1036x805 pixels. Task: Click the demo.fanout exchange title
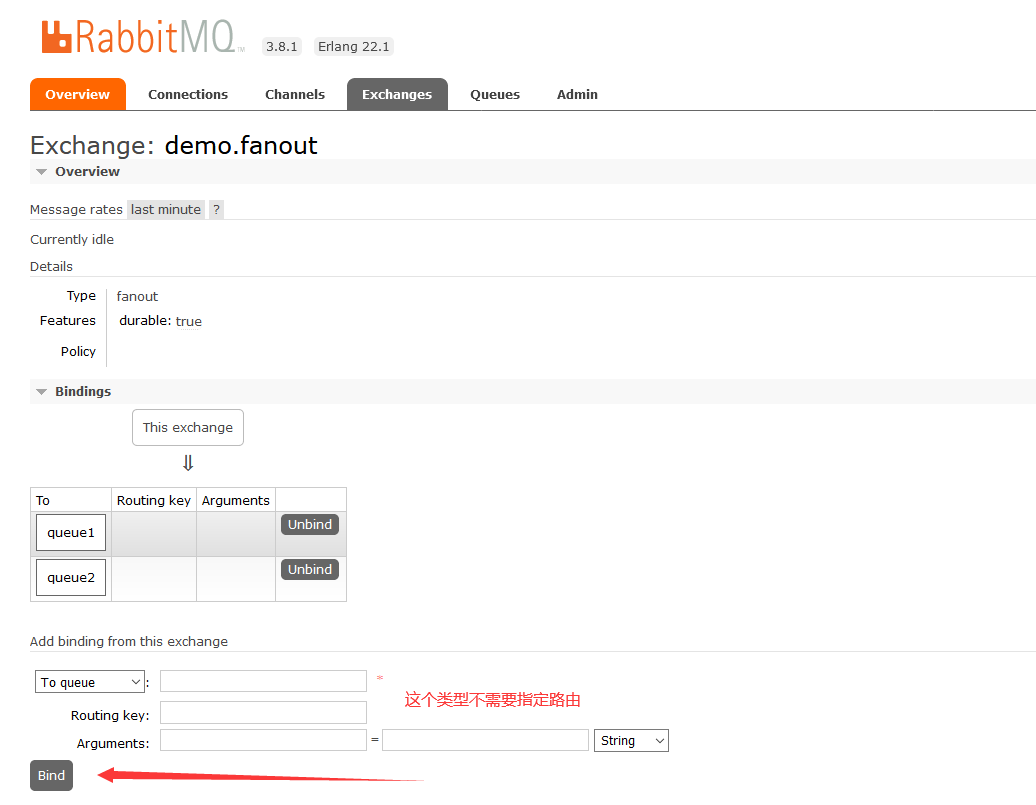pyautogui.click(x=241, y=145)
